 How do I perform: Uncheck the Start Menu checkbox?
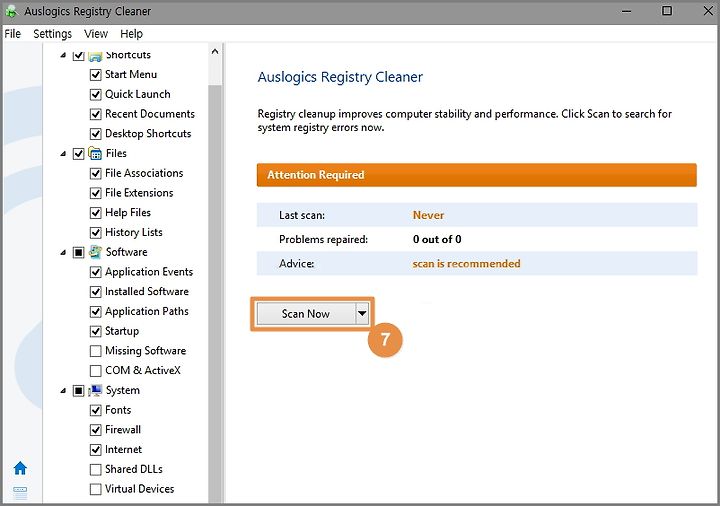pyautogui.click(x=96, y=74)
